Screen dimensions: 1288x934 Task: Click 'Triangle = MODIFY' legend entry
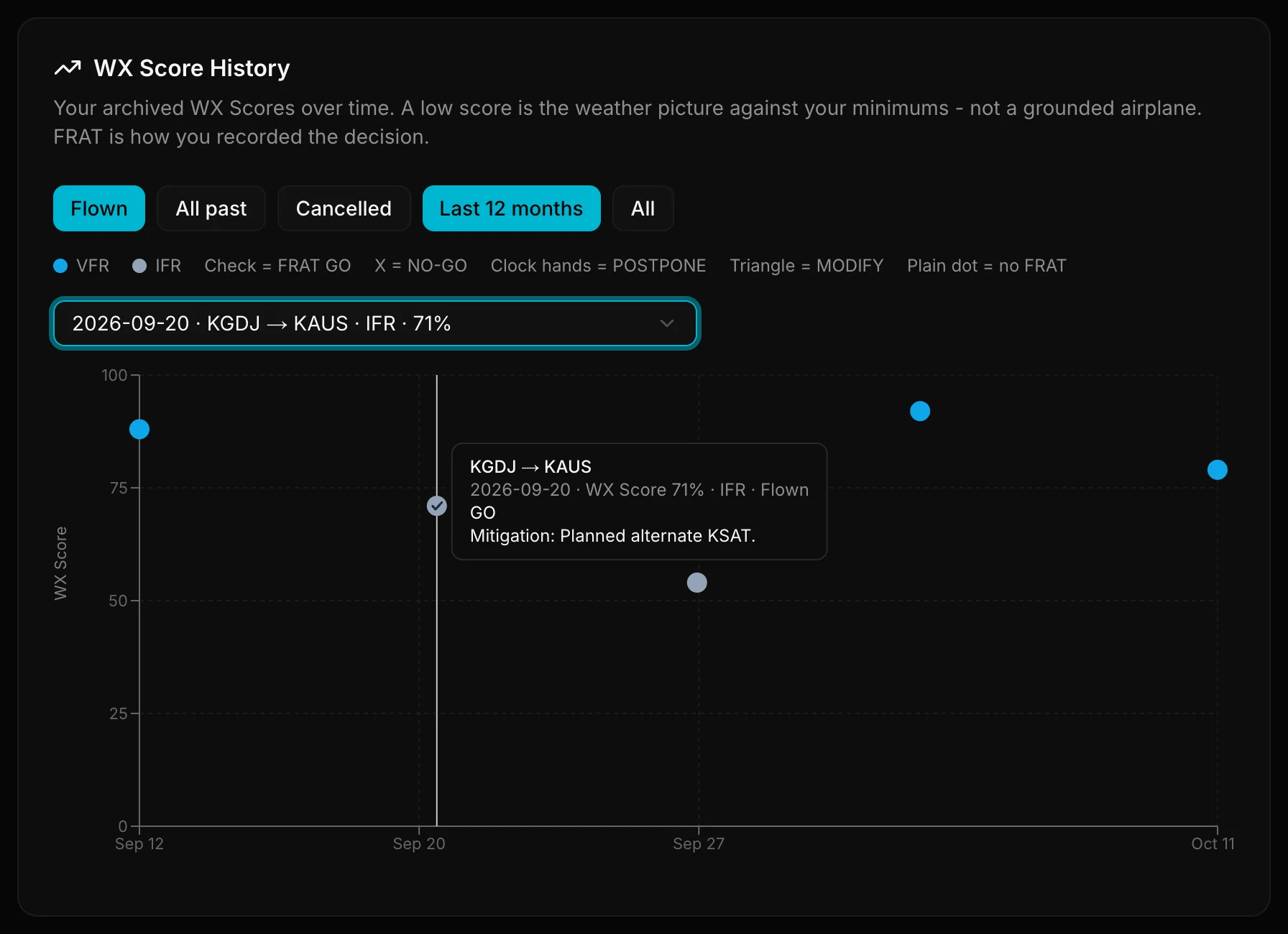(806, 266)
